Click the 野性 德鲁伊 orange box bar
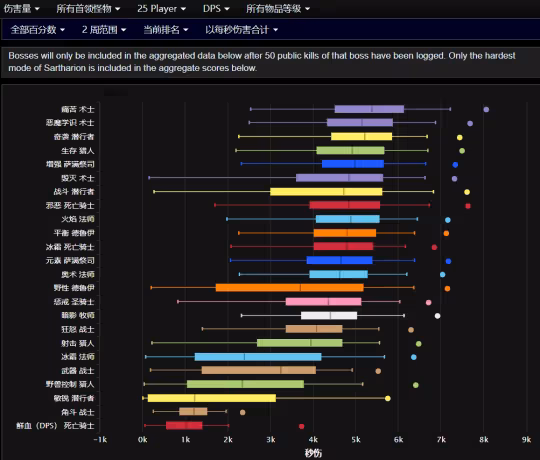540x460 pixels. 290,288
